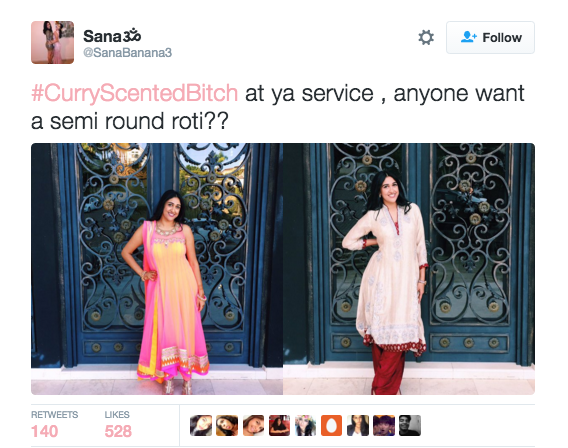Open second liker avatar
Viewport: 568px width, 448px height.
click(227, 425)
